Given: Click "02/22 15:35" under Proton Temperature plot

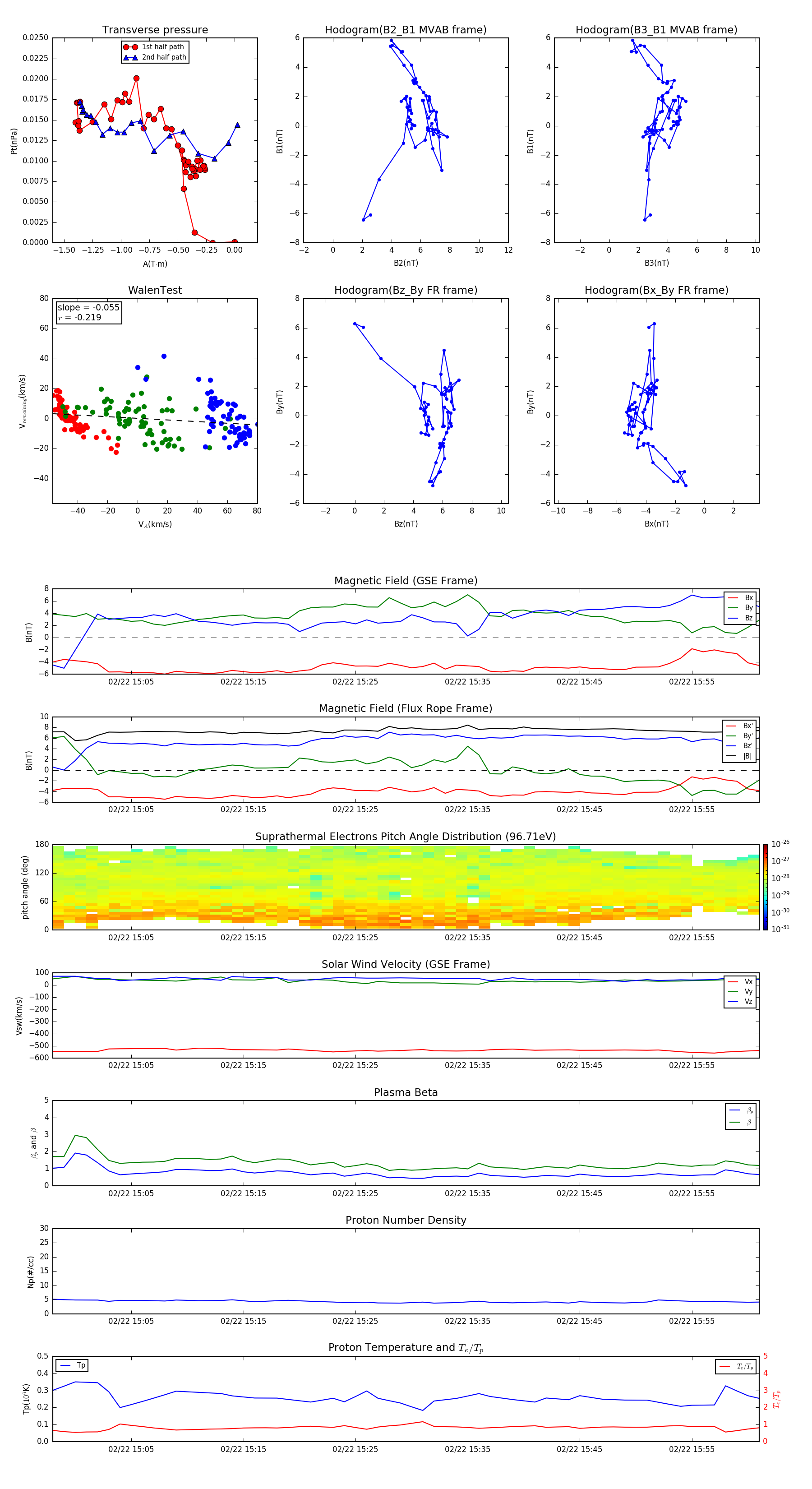Looking at the screenshot, I should (467, 1449).
